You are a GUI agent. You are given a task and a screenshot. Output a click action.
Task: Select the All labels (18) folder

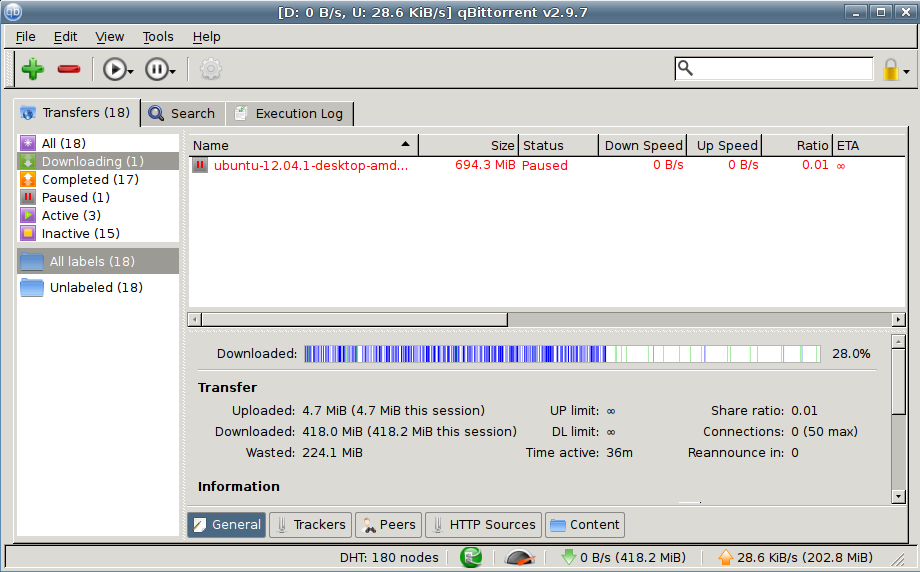coord(98,261)
